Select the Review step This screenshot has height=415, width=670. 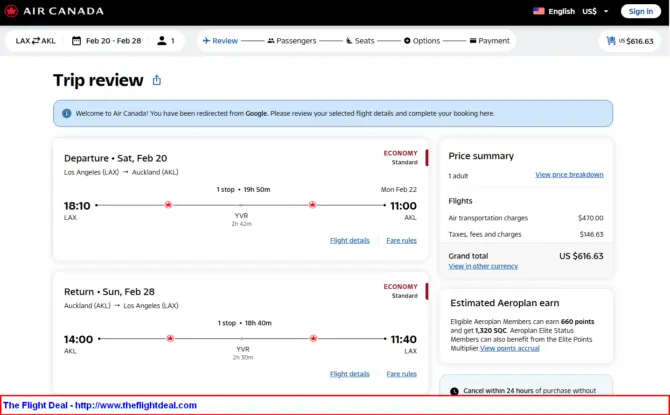220,41
